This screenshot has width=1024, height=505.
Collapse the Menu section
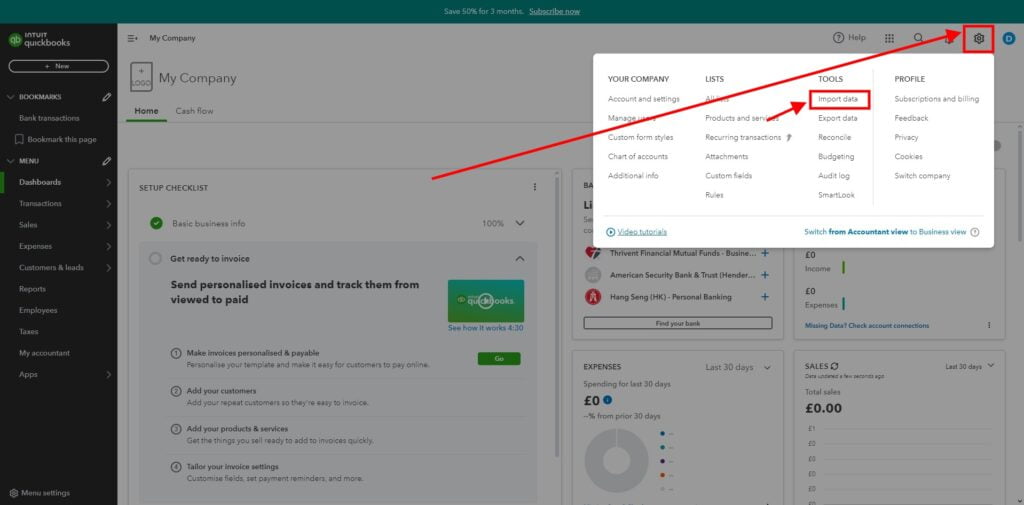click(10, 161)
